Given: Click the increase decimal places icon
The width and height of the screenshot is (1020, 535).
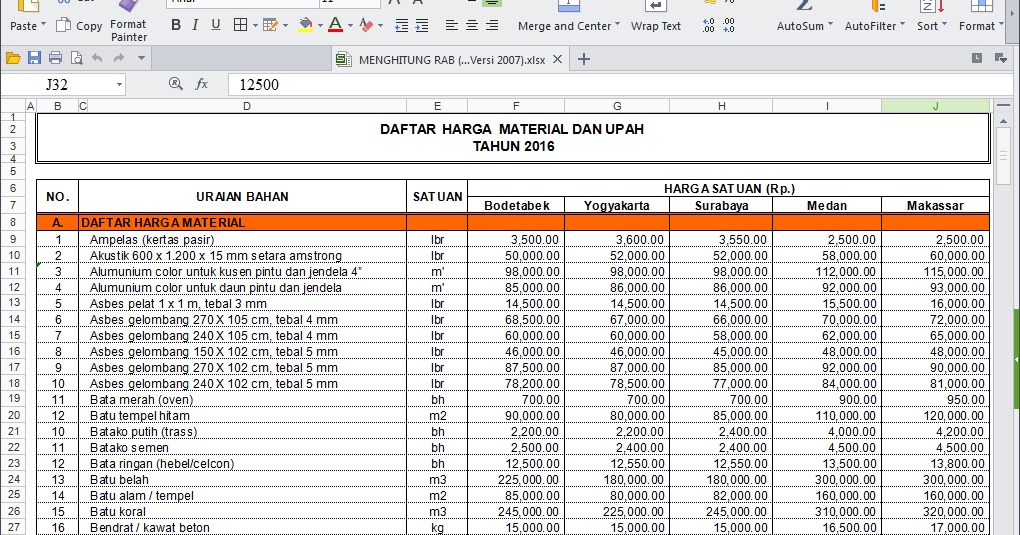Looking at the screenshot, I should (708, 26).
